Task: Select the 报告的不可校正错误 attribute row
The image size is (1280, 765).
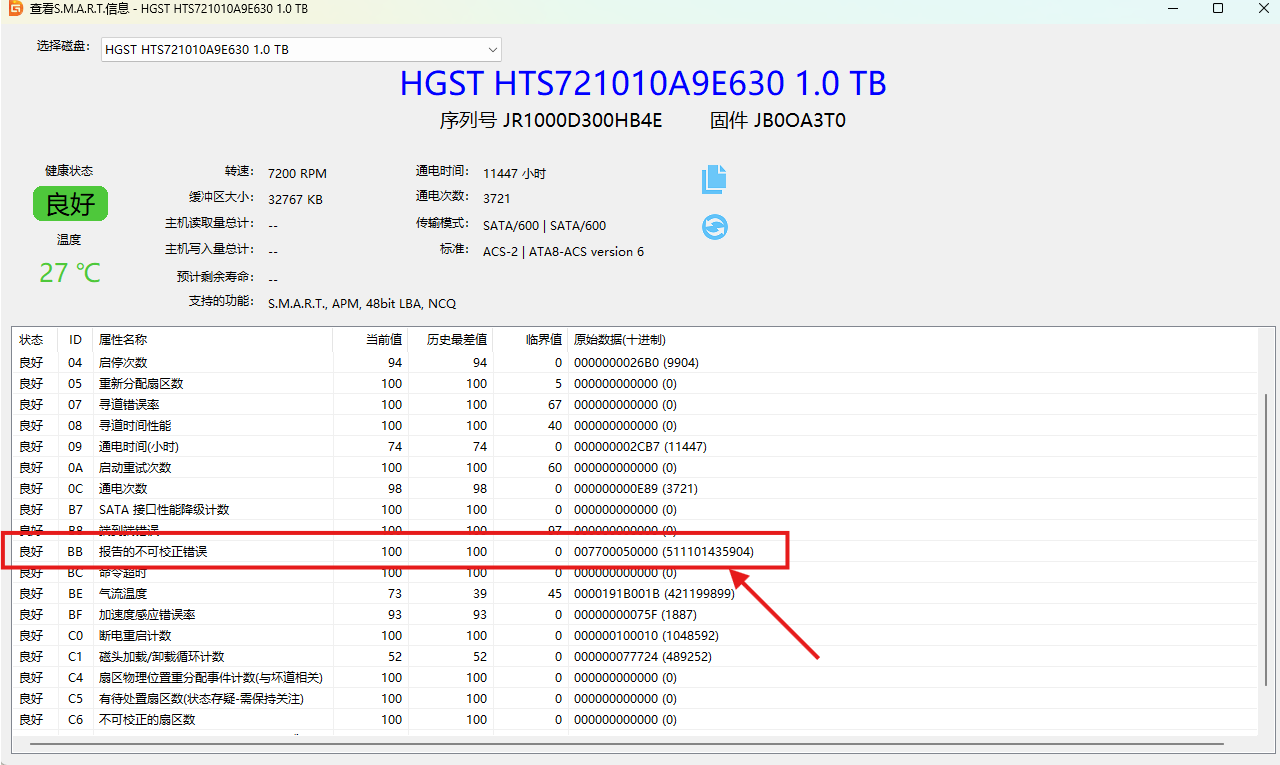Action: (635, 551)
